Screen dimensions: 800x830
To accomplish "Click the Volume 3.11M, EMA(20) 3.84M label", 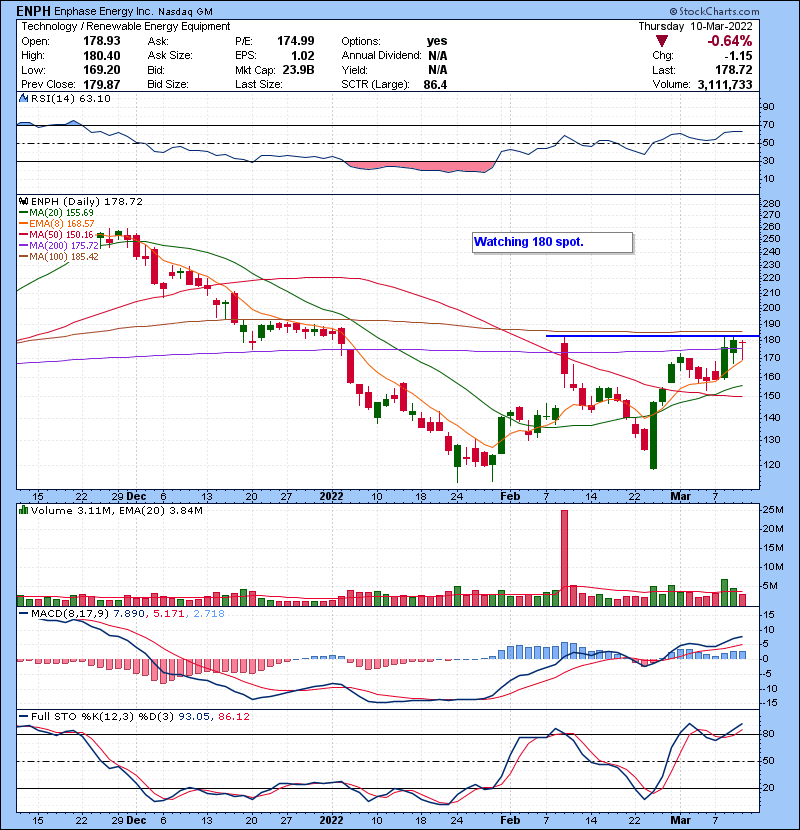I will tap(116, 510).
